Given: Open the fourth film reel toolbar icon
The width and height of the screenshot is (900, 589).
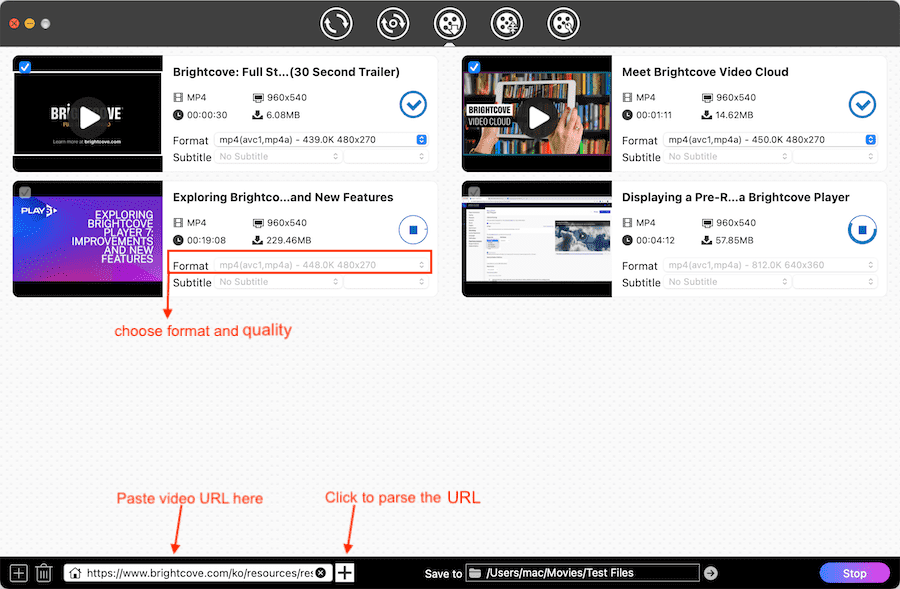Looking at the screenshot, I should (506, 24).
